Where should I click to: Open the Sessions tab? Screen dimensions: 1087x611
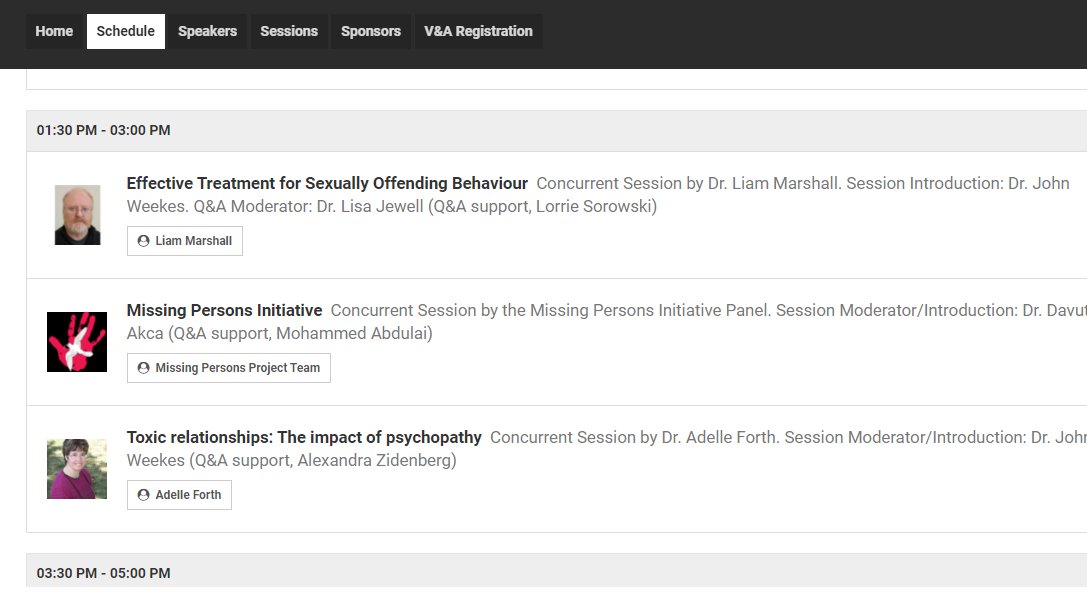tap(289, 31)
